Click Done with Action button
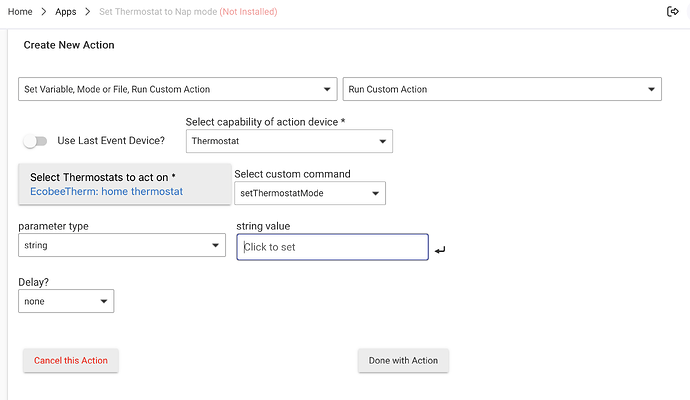Screen dimensions: 690x400 (x=403, y=360)
